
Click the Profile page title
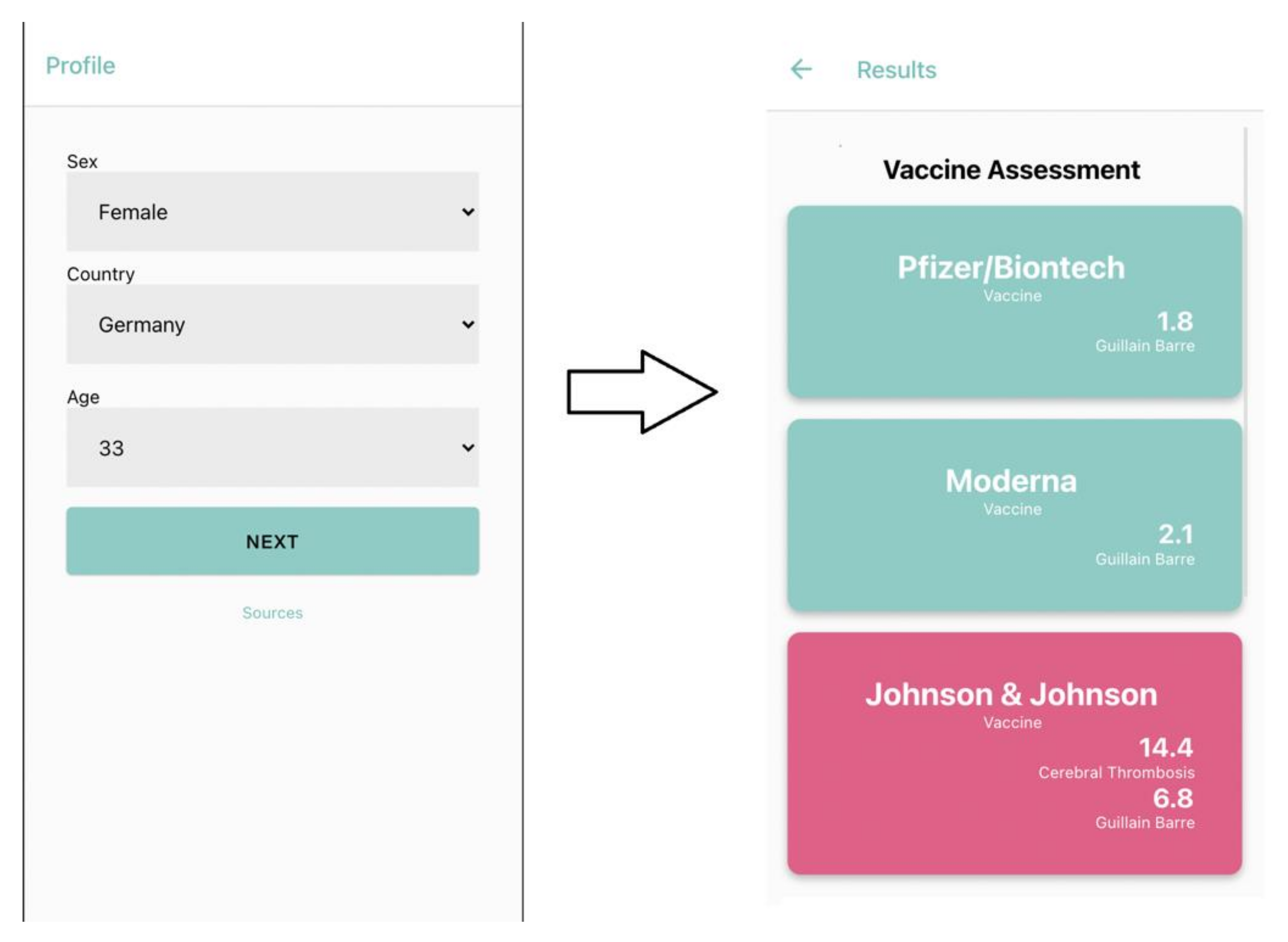tap(81, 66)
